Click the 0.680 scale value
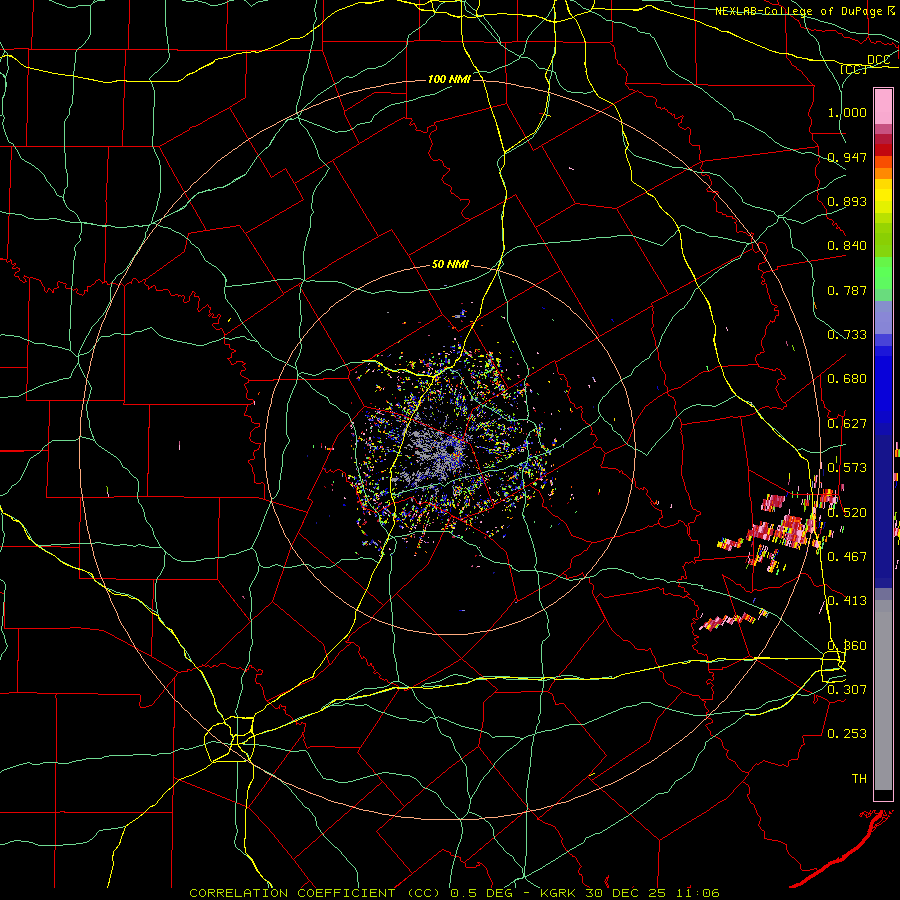Viewport: 900px width, 900px height. [x=847, y=379]
